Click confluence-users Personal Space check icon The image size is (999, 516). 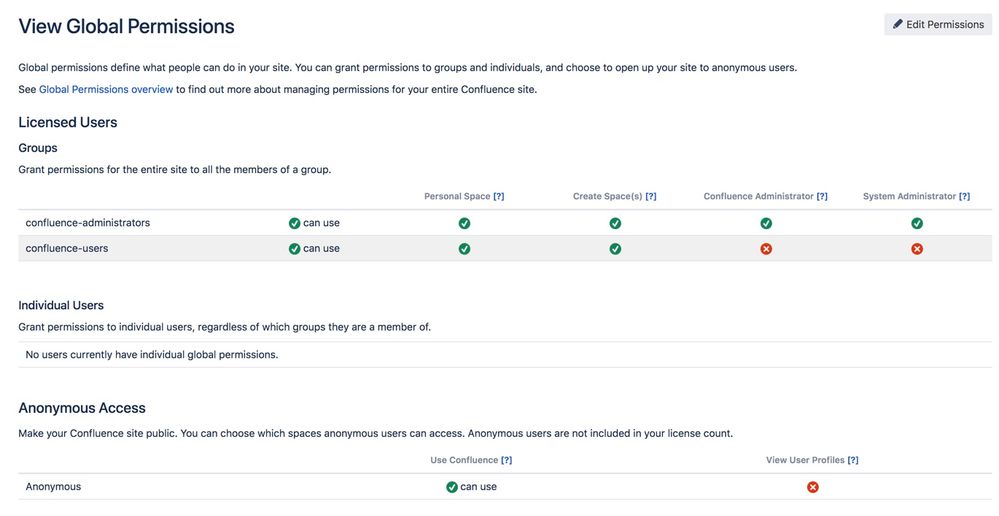coord(464,249)
